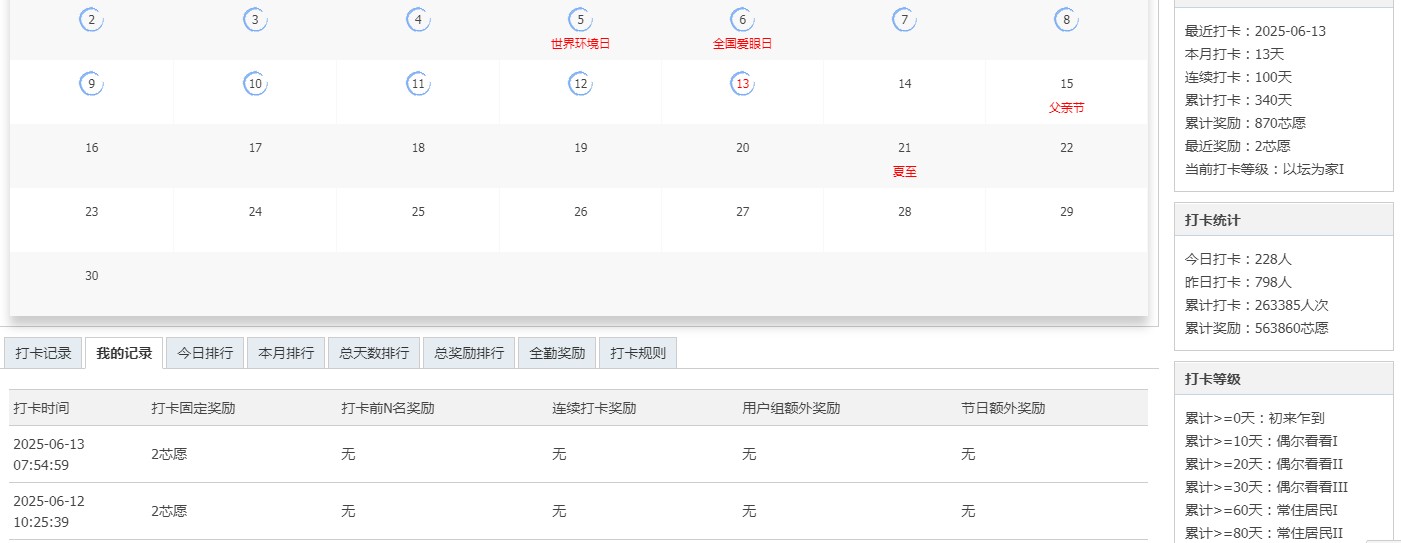Open the 总奖励排行 tab

point(469,353)
